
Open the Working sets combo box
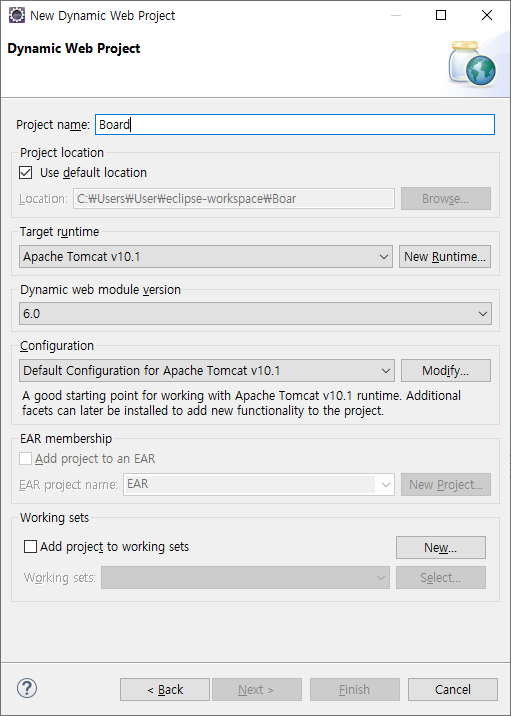click(x=245, y=578)
